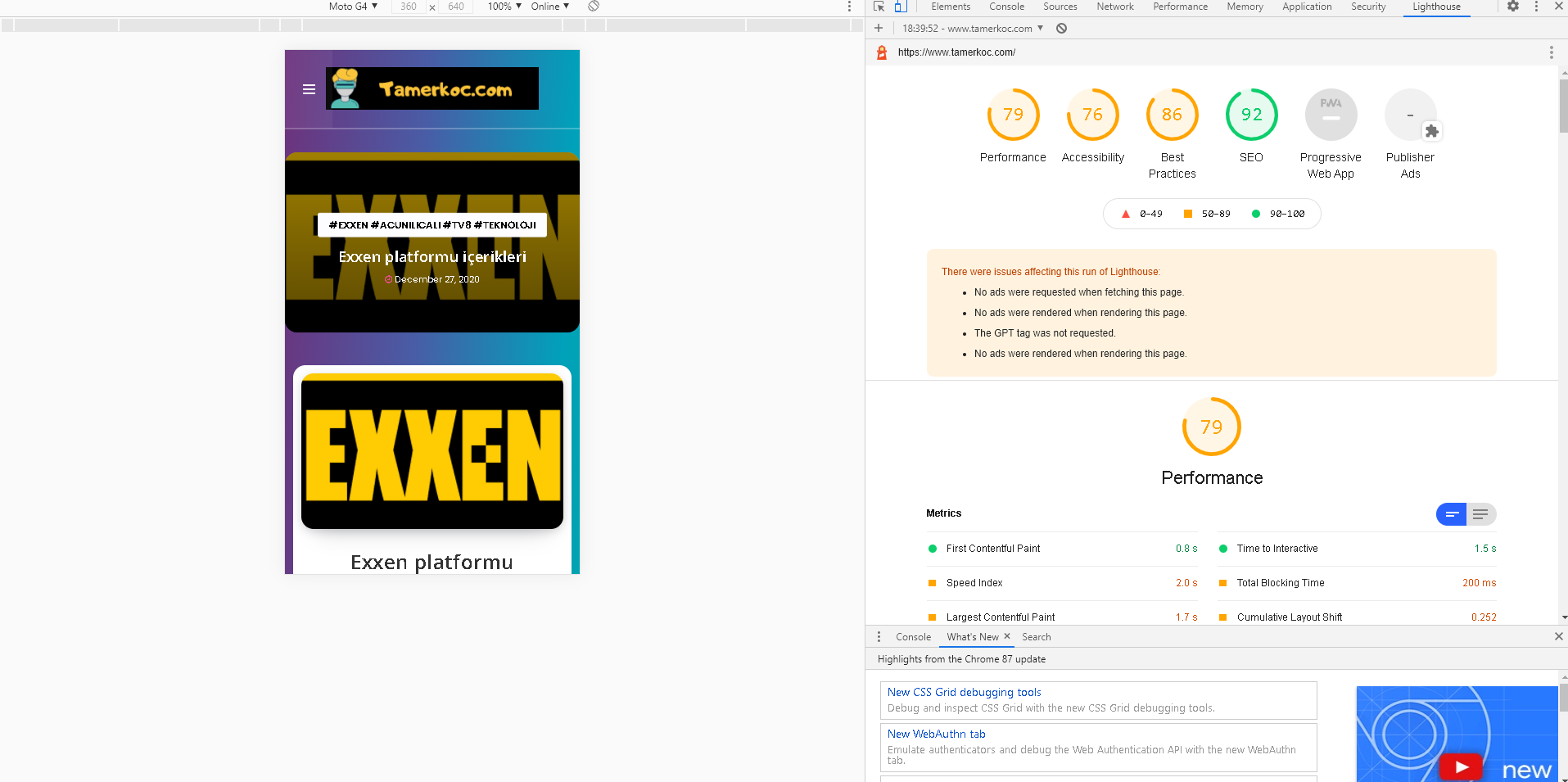
Task: Open the Application tab
Action: (1307, 7)
